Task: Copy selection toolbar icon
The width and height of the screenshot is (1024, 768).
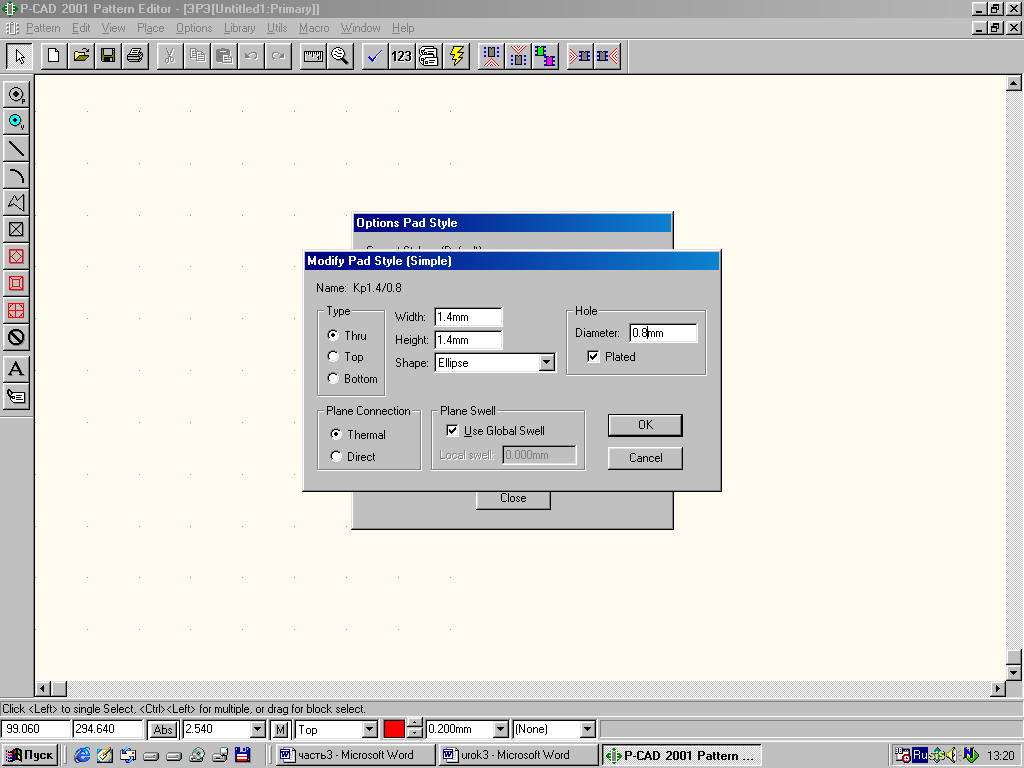Action: (197, 56)
